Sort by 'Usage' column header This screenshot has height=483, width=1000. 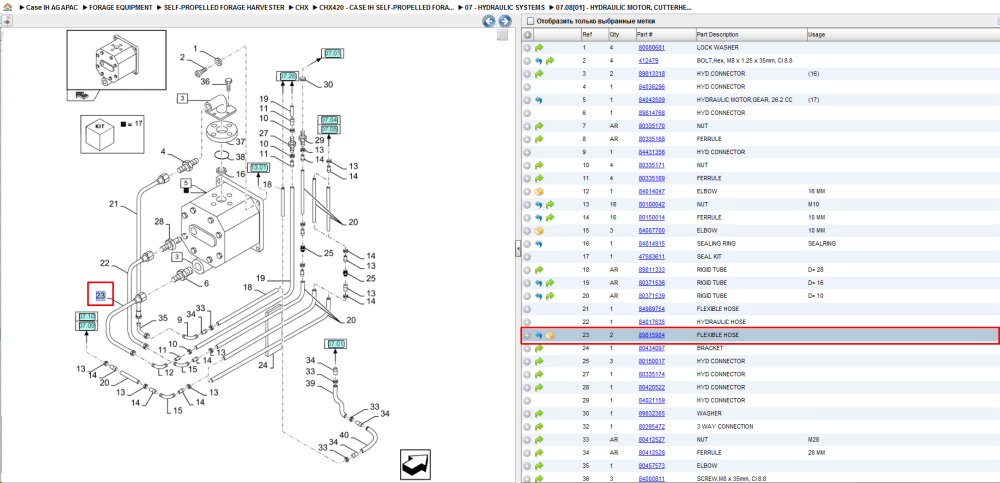coord(902,34)
